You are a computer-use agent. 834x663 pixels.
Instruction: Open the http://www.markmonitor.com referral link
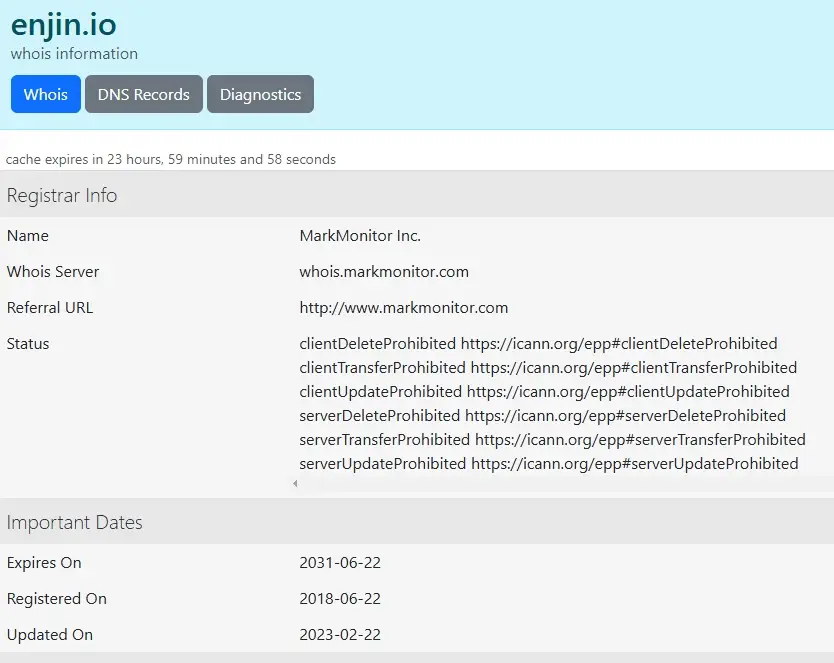[403, 307]
